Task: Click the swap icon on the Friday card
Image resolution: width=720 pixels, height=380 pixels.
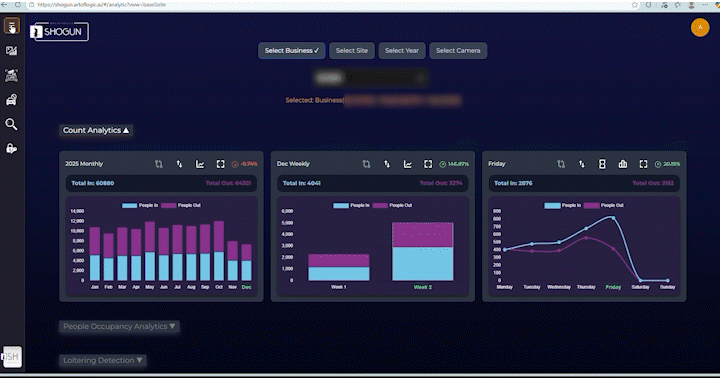Action: coord(561,164)
